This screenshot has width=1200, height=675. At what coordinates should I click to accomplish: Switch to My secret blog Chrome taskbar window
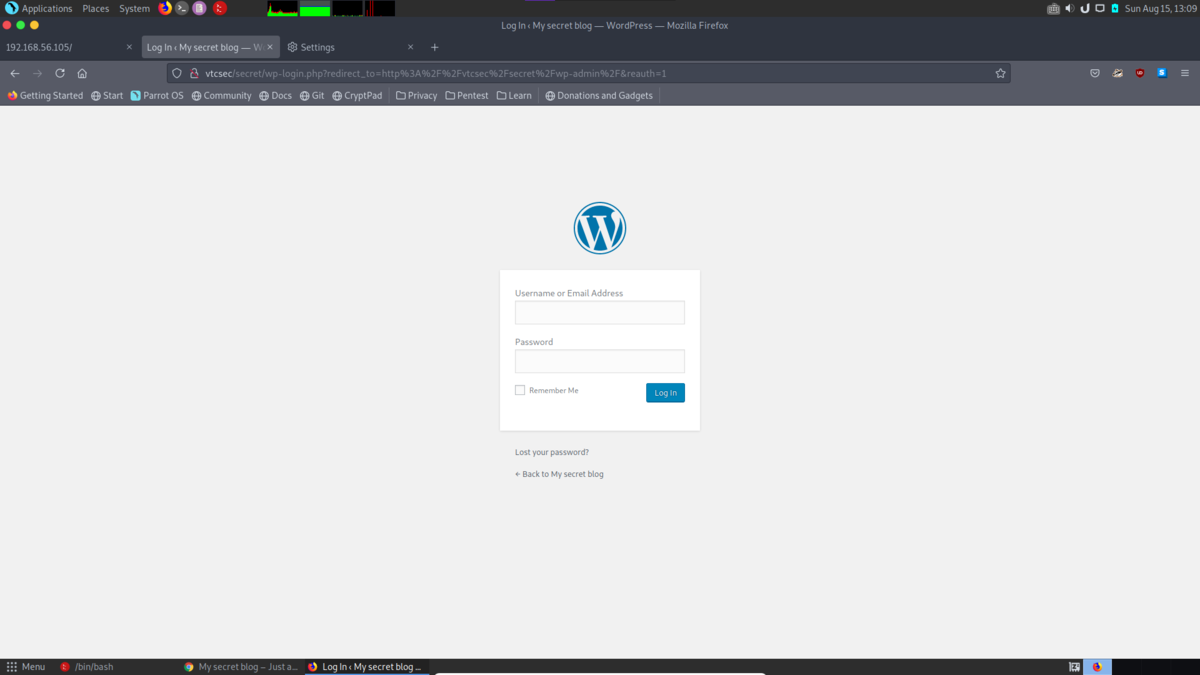click(x=241, y=667)
